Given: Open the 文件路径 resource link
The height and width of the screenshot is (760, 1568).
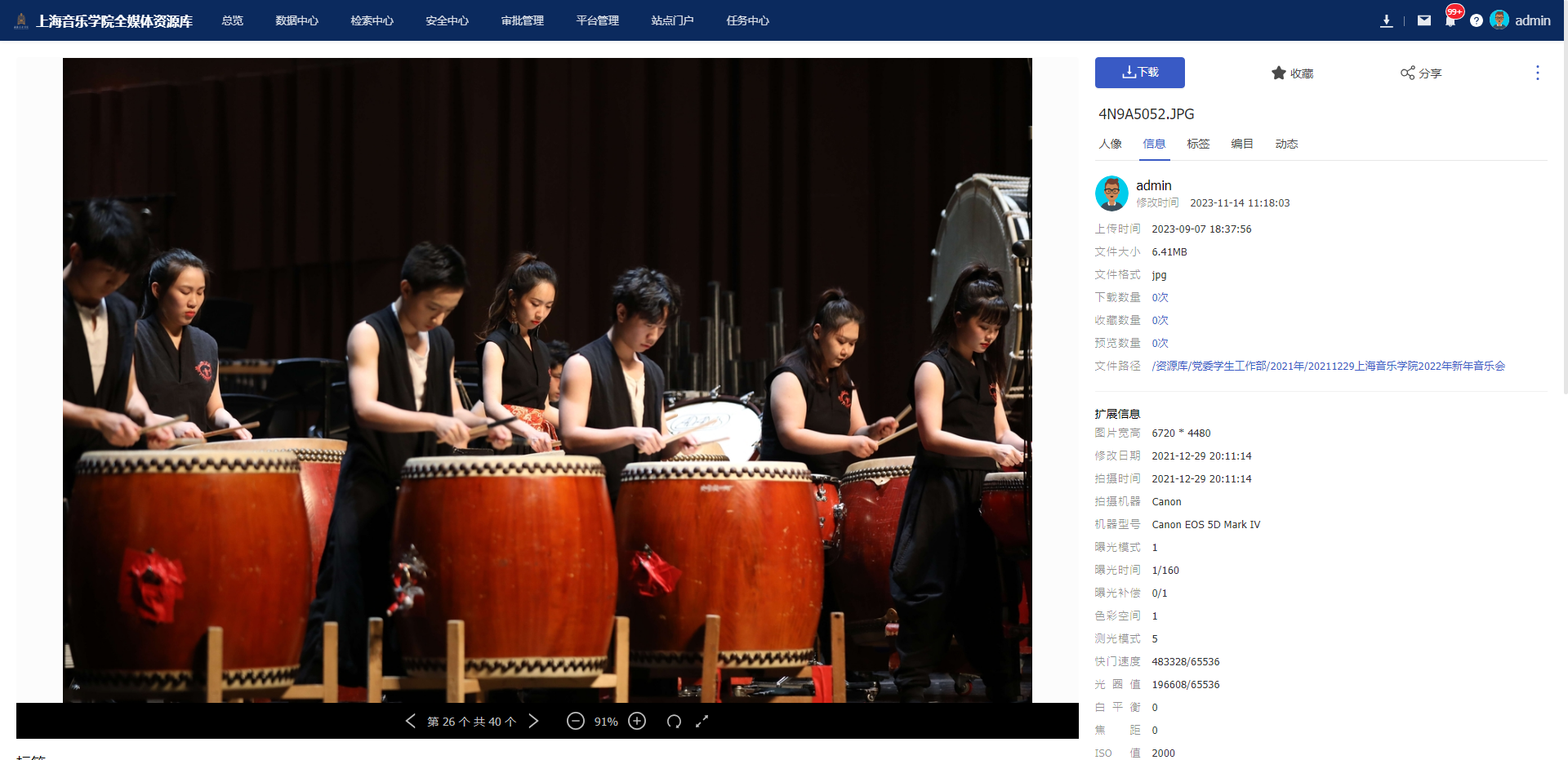Looking at the screenshot, I should (x=1328, y=366).
